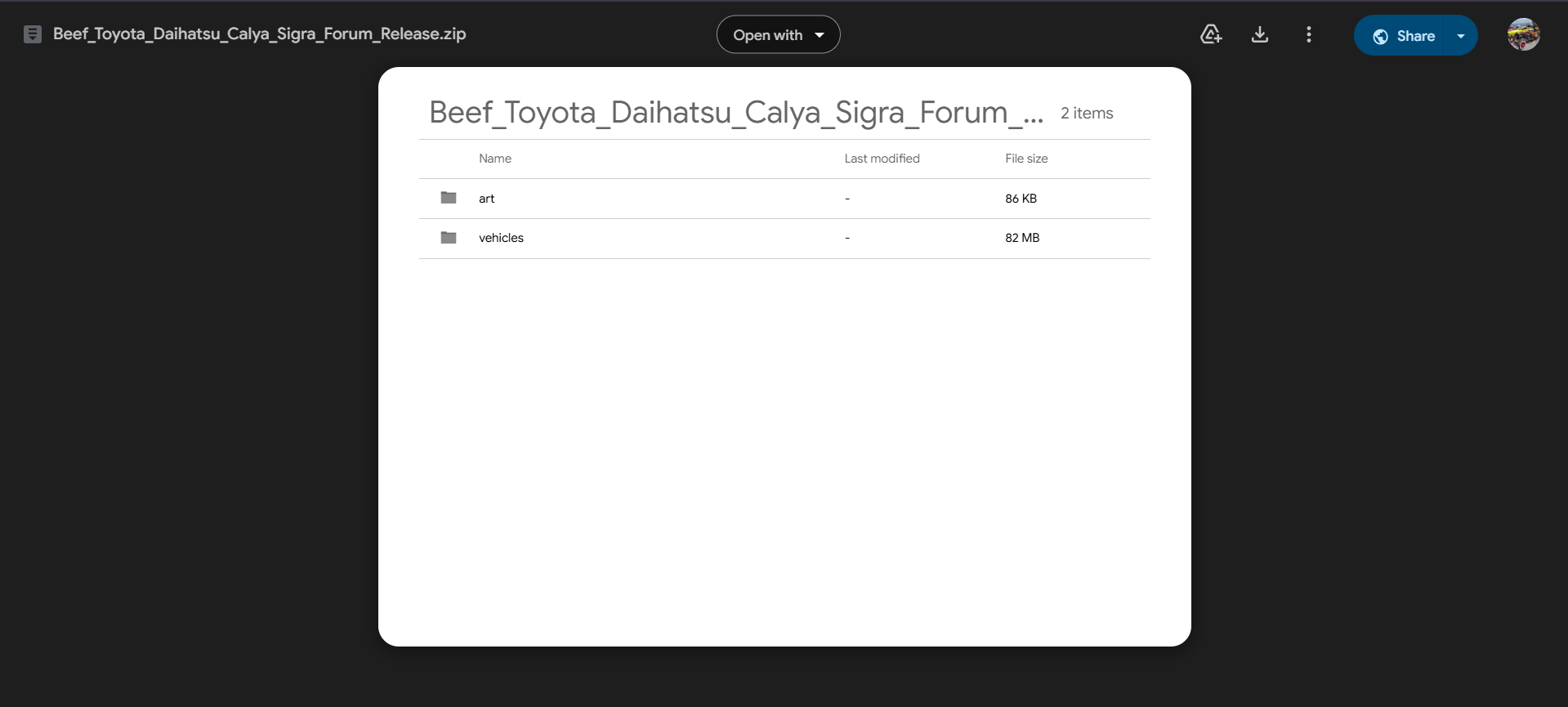Expand the Share options arrow
1568x707 pixels.
click(1460, 36)
